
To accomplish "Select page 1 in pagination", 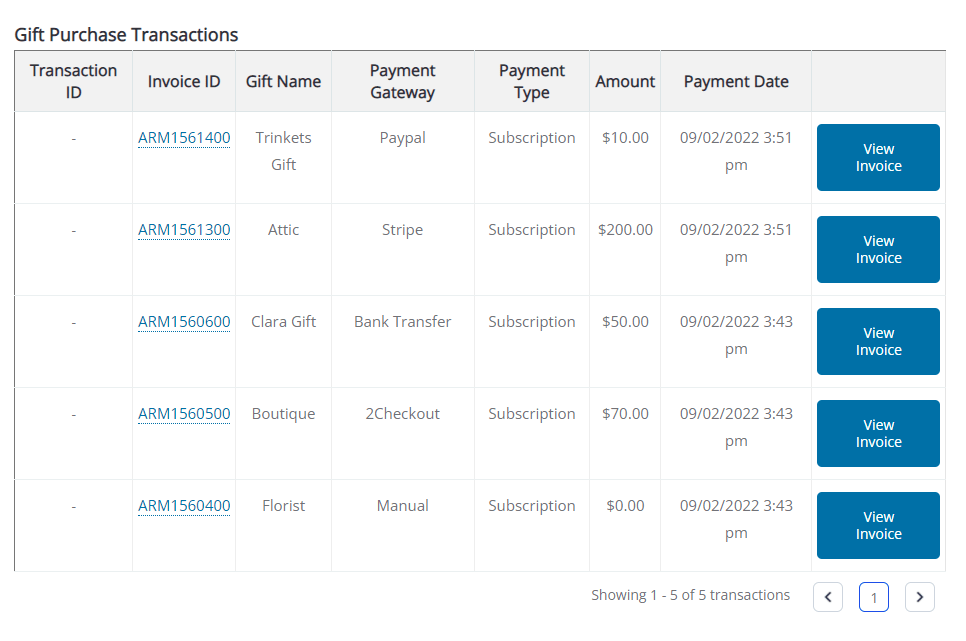I will point(874,597).
